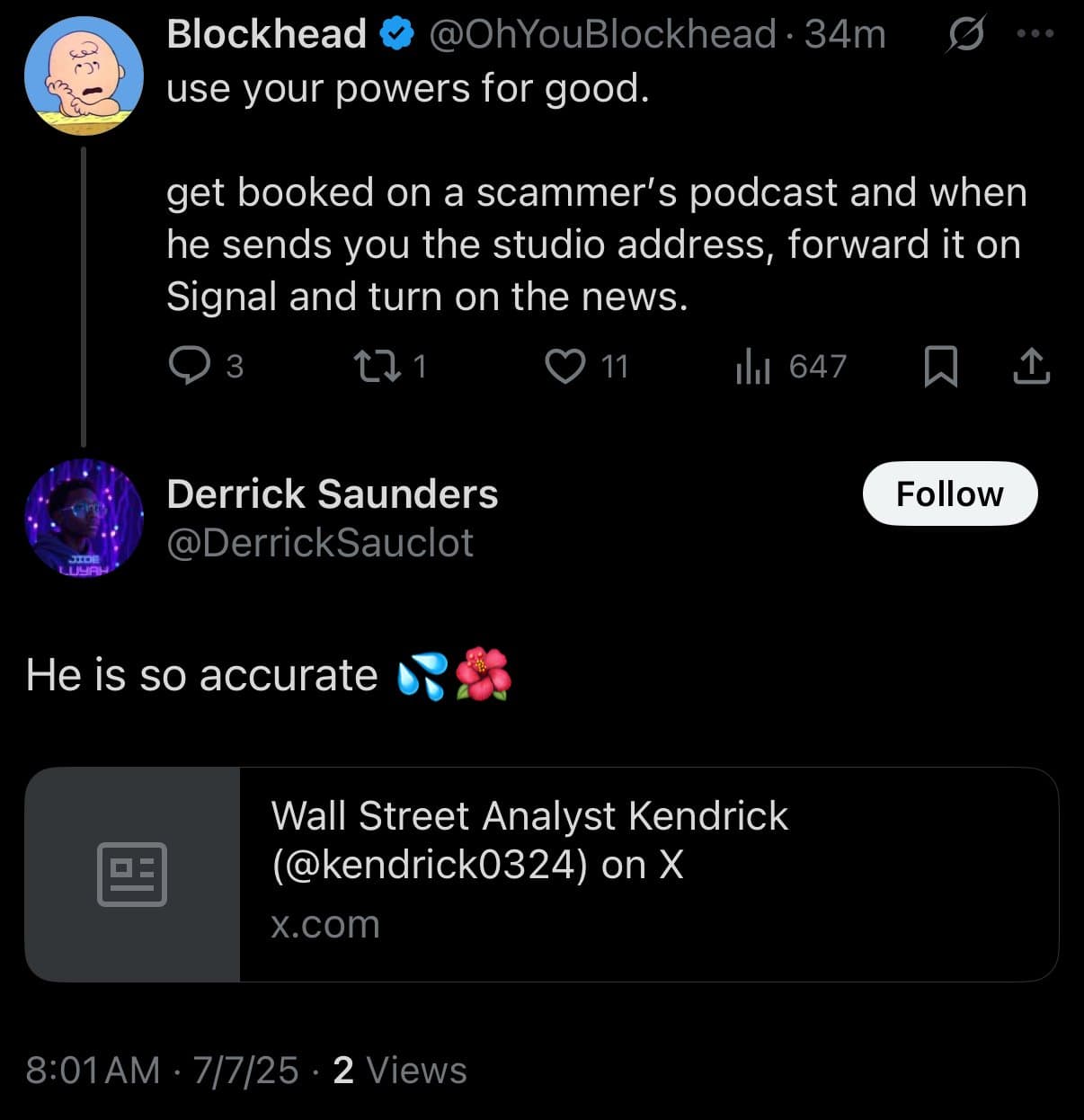1084x1120 pixels.
Task: Like Blockhead's post with heart icon
Action: tap(565, 366)
